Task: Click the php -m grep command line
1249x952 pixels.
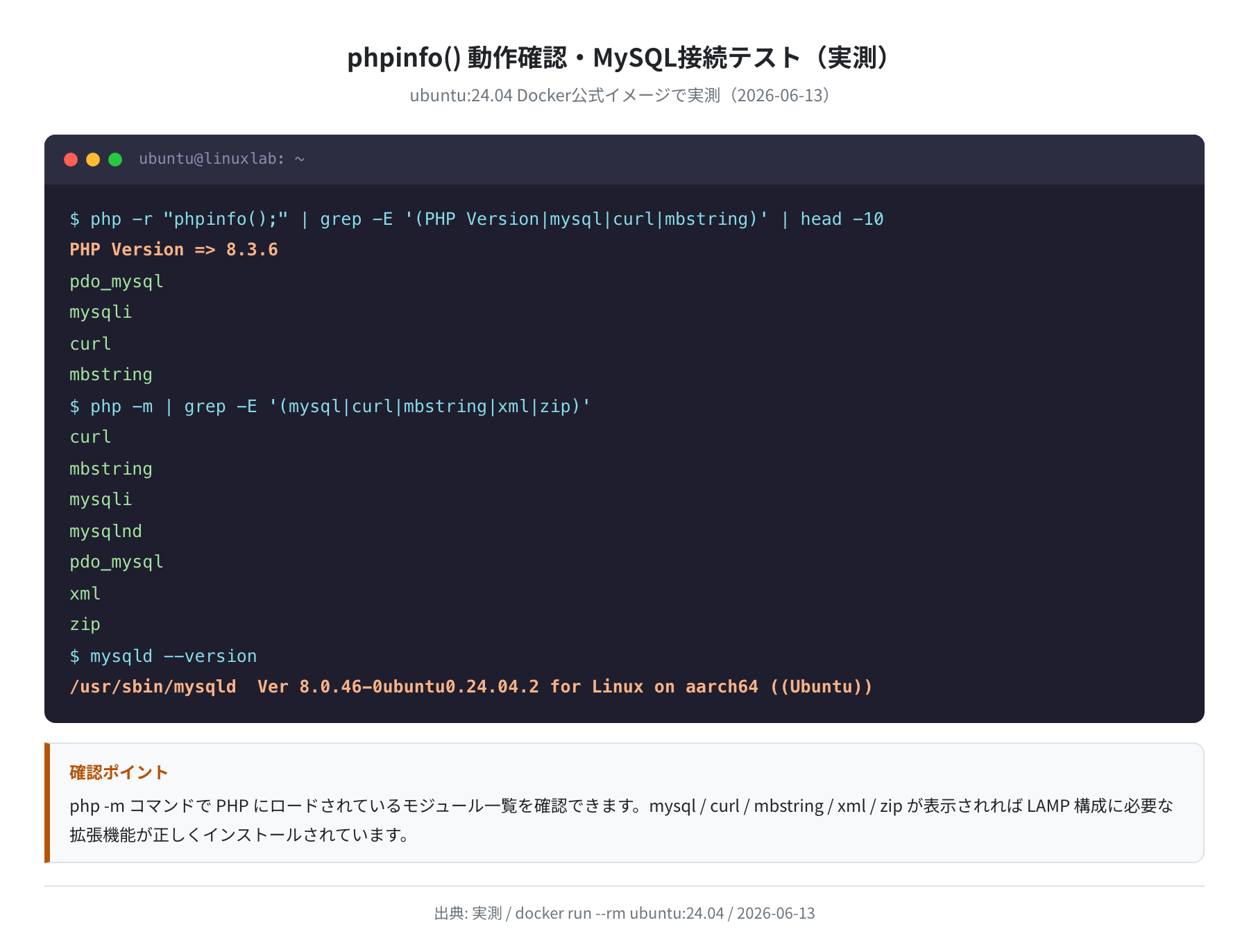Action: tap(330, 406)
